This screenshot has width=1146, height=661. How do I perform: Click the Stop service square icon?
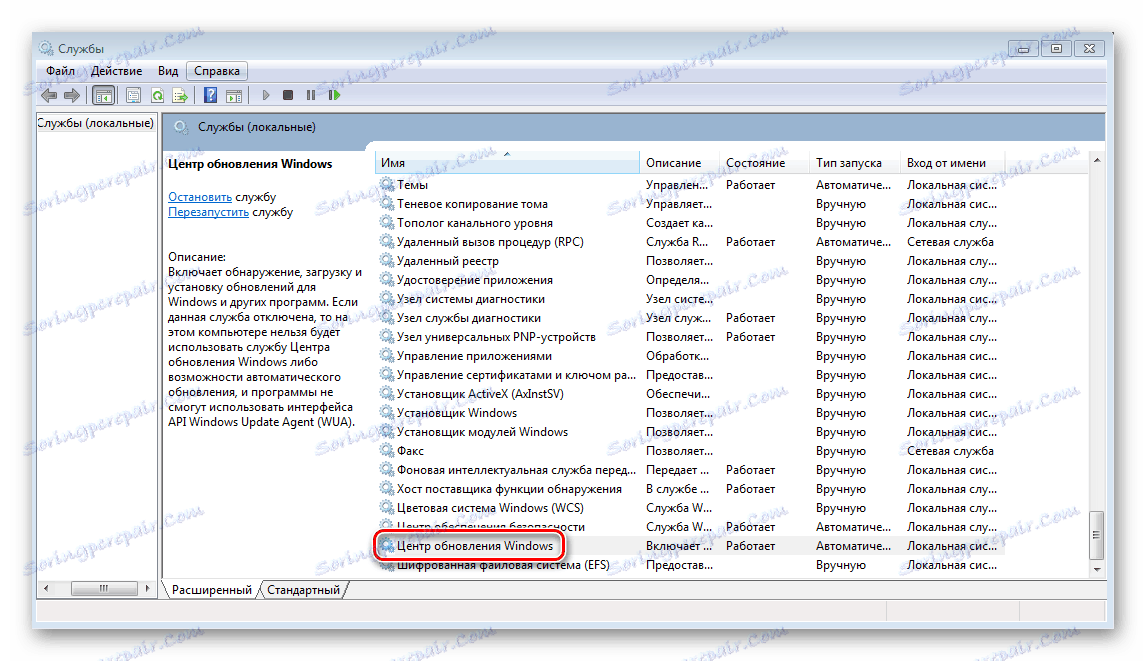coord(287,95)
